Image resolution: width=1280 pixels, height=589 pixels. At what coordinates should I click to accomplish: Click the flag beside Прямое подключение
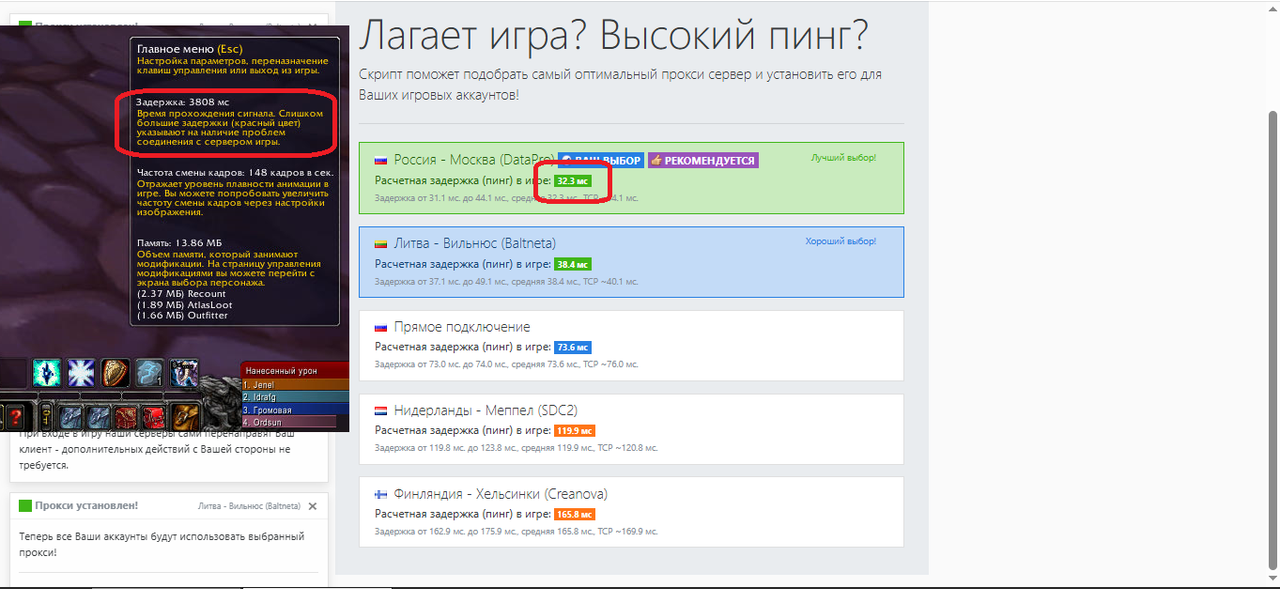[x=381, y=327]
